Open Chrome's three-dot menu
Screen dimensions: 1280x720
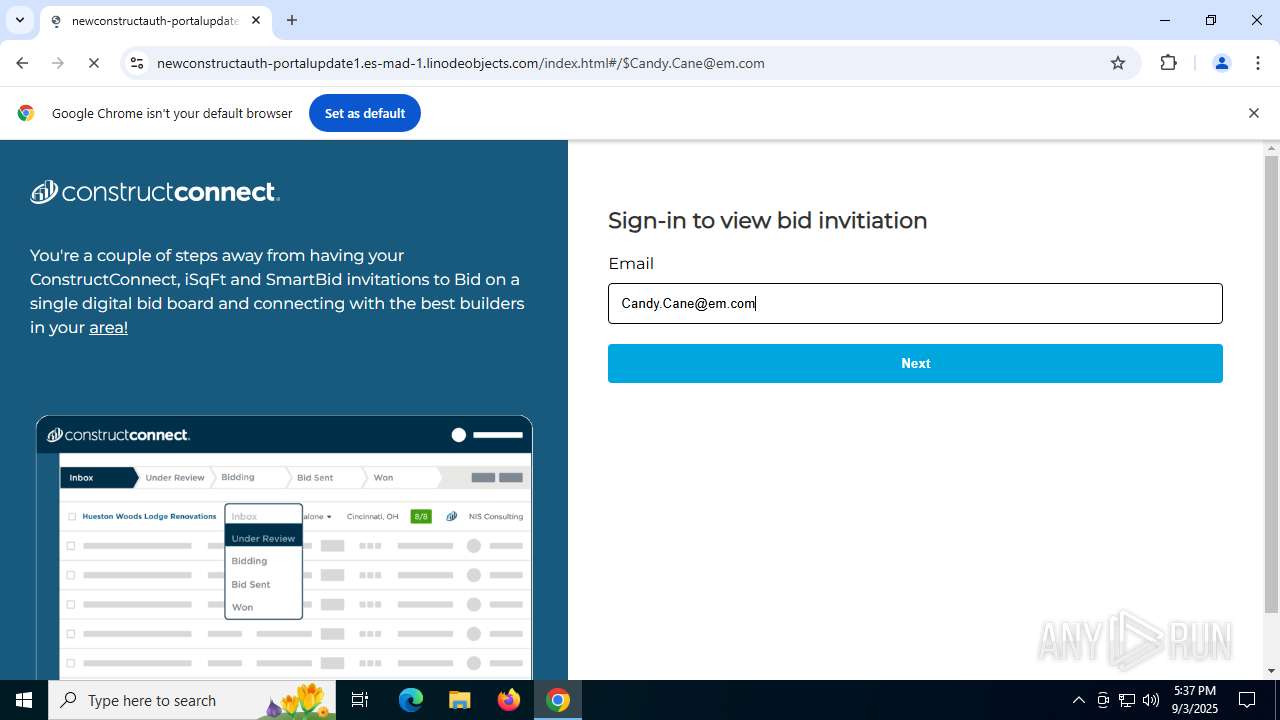click(x=1257, y=63)
